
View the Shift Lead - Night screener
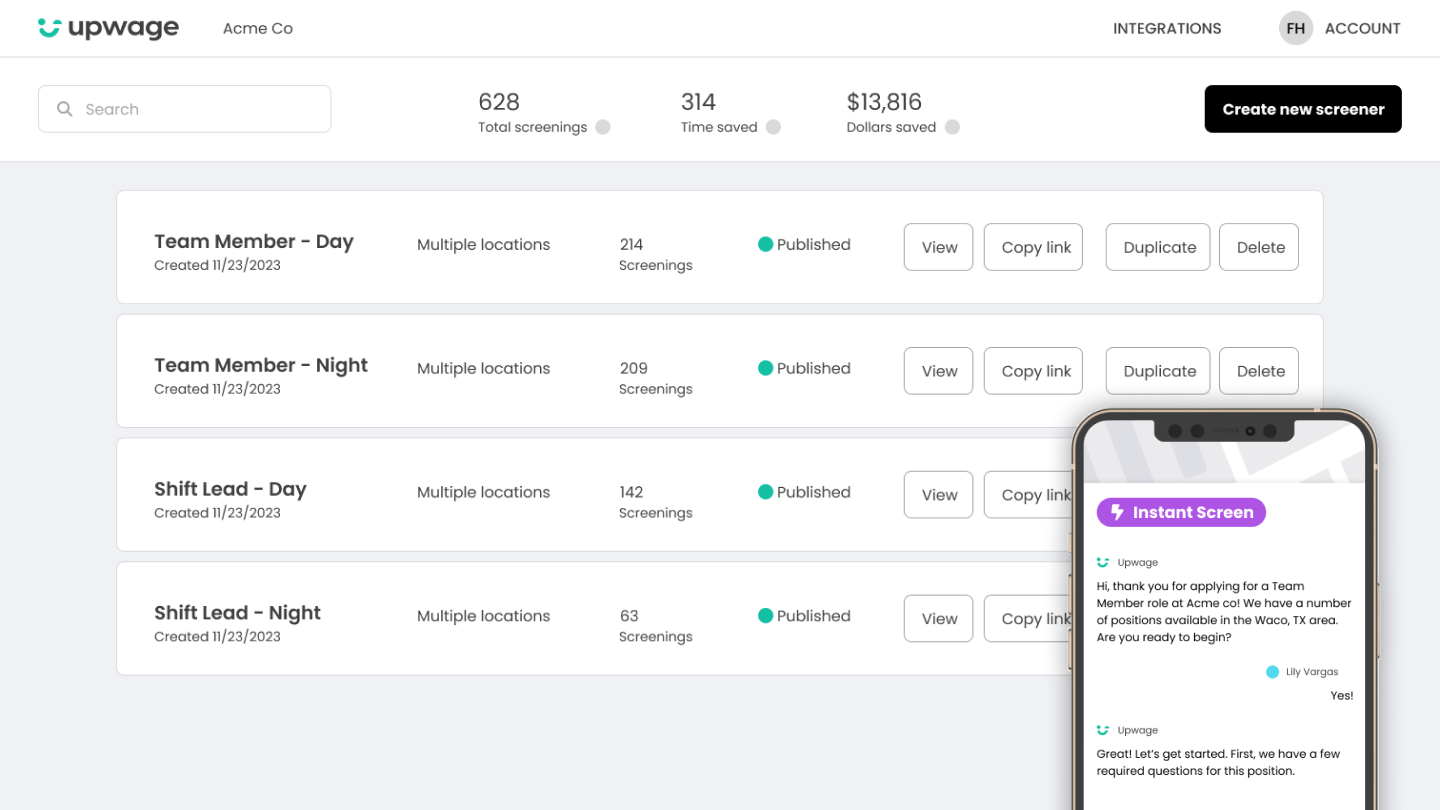point(938,619)
